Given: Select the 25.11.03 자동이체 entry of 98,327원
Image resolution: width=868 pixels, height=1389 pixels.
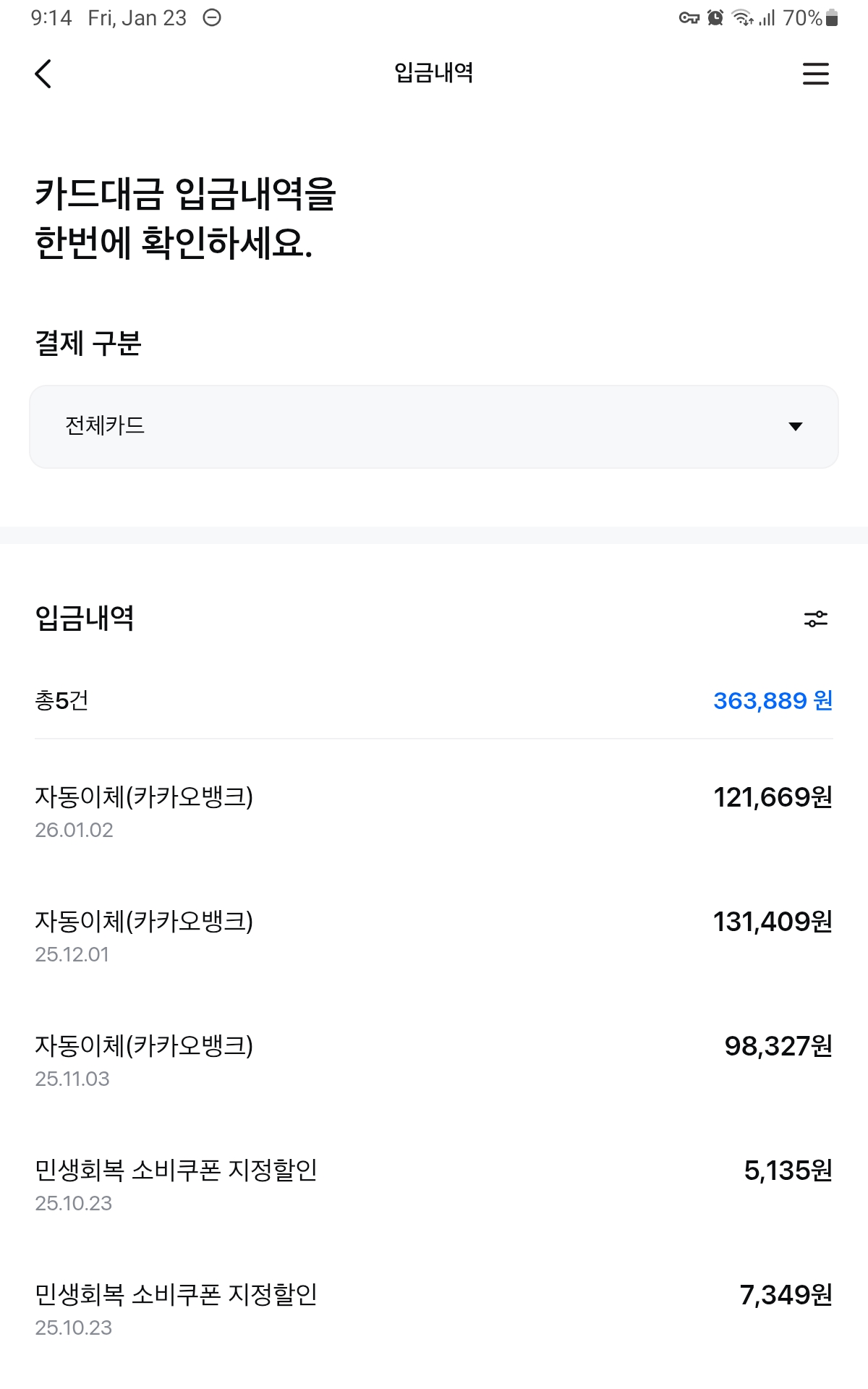Looking at the screenshot, I should click(434, 1061).
